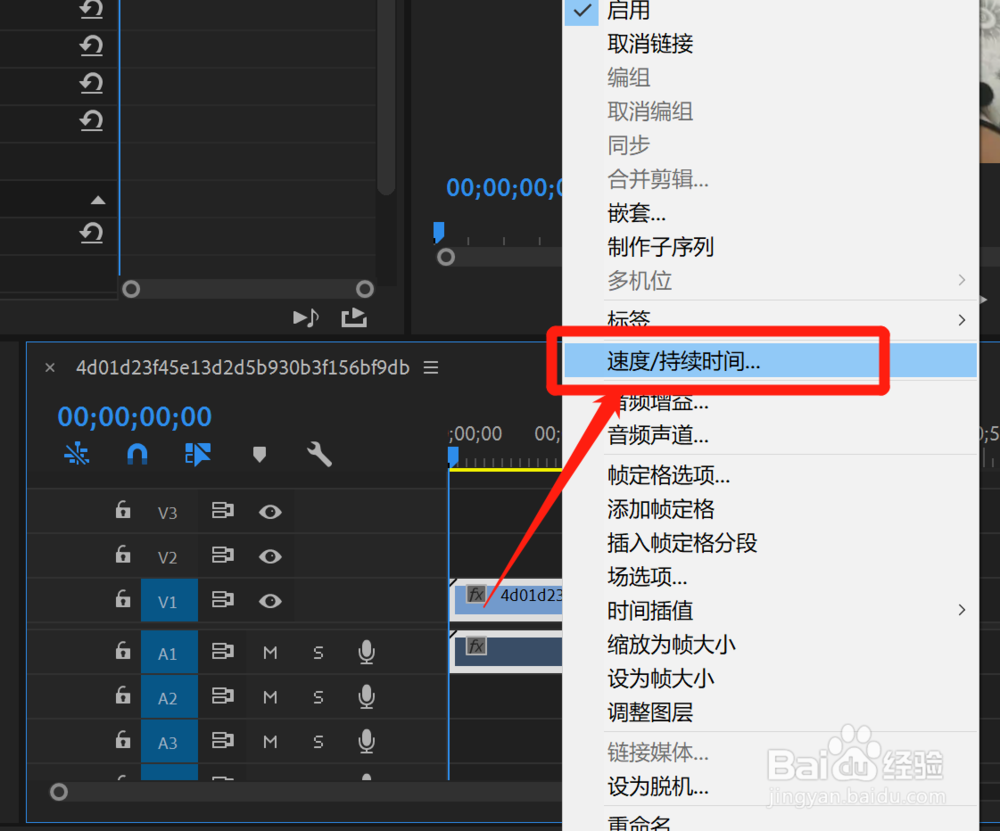The height and width of the screenshot is (831, 1000).
Task: Solo track A2
Action: tap(318, 697)
